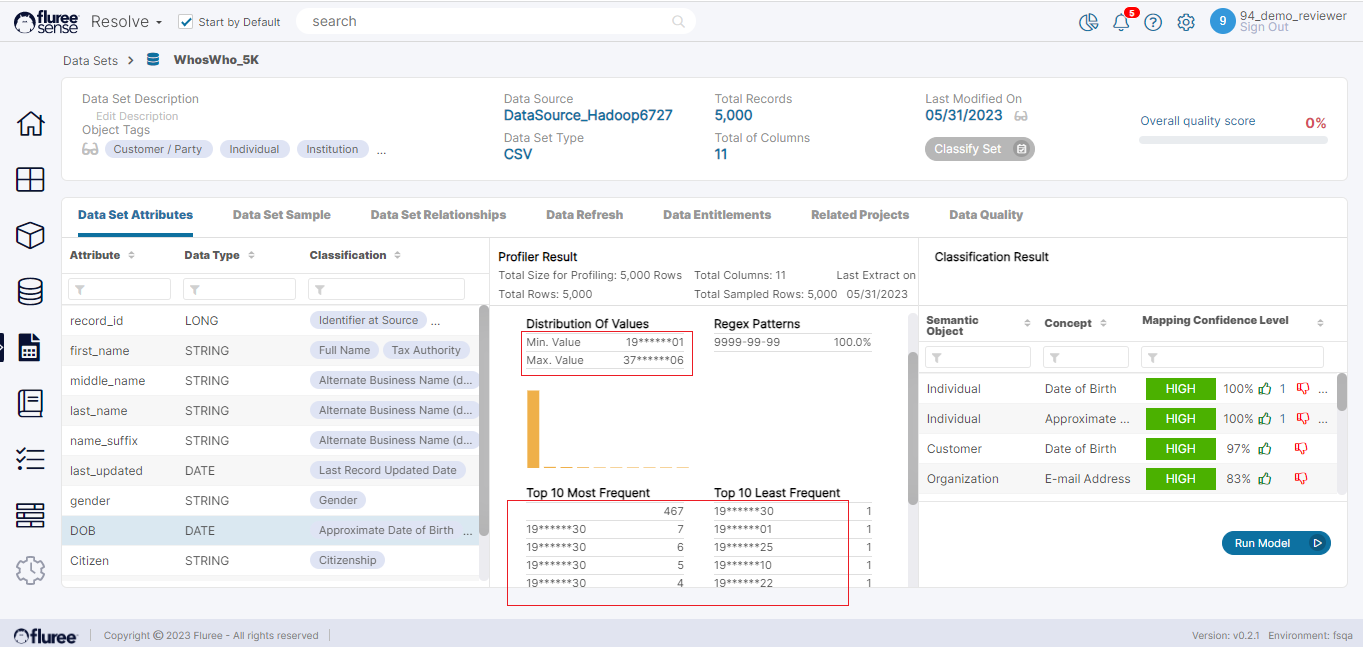Expand more object tags ellipsis
The height and width of the screenshot is (647, 1363).
[381, 150]
